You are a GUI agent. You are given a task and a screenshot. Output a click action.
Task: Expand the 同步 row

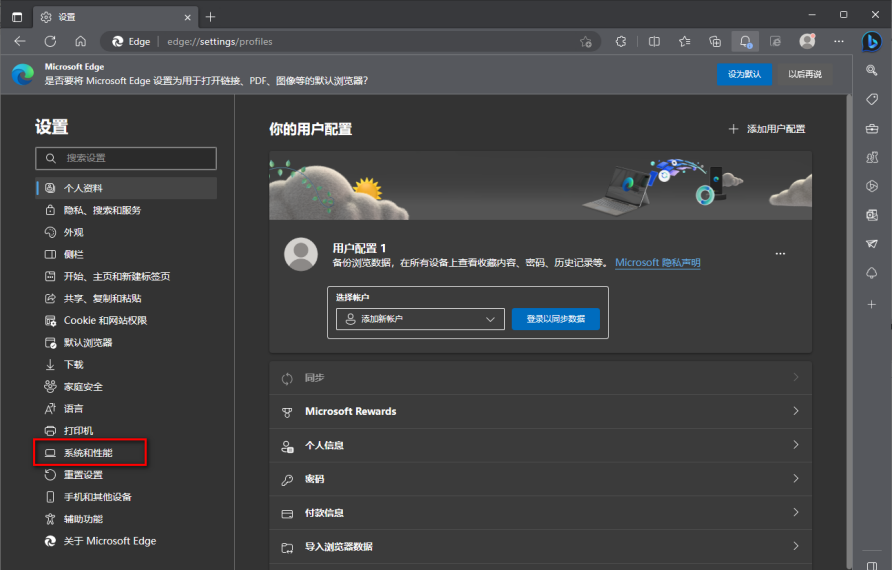540,378
